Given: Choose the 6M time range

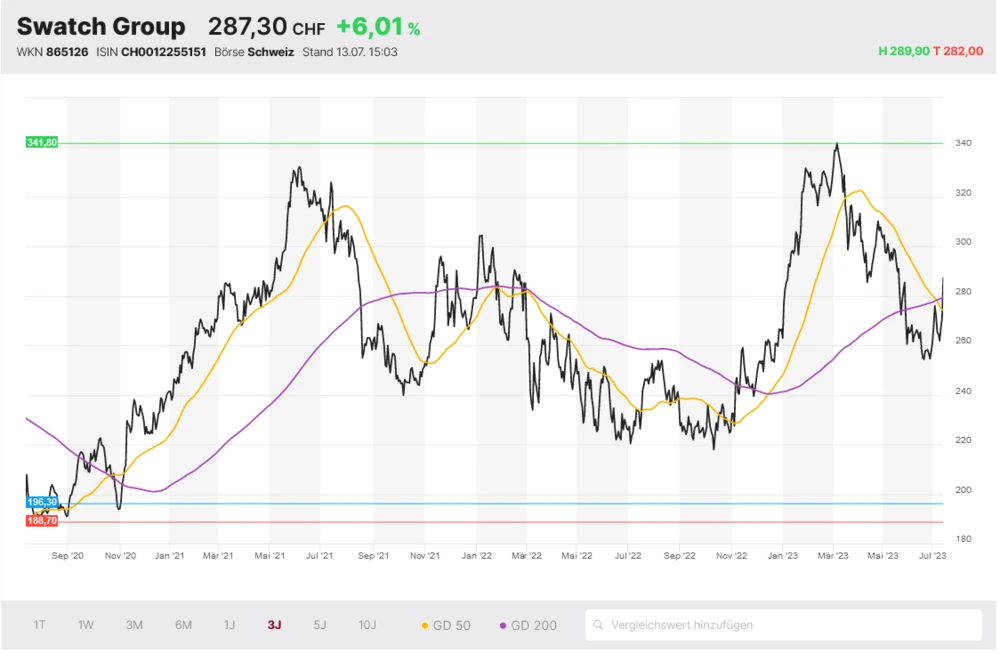Looking at the screenshot, I should point(183,626).
